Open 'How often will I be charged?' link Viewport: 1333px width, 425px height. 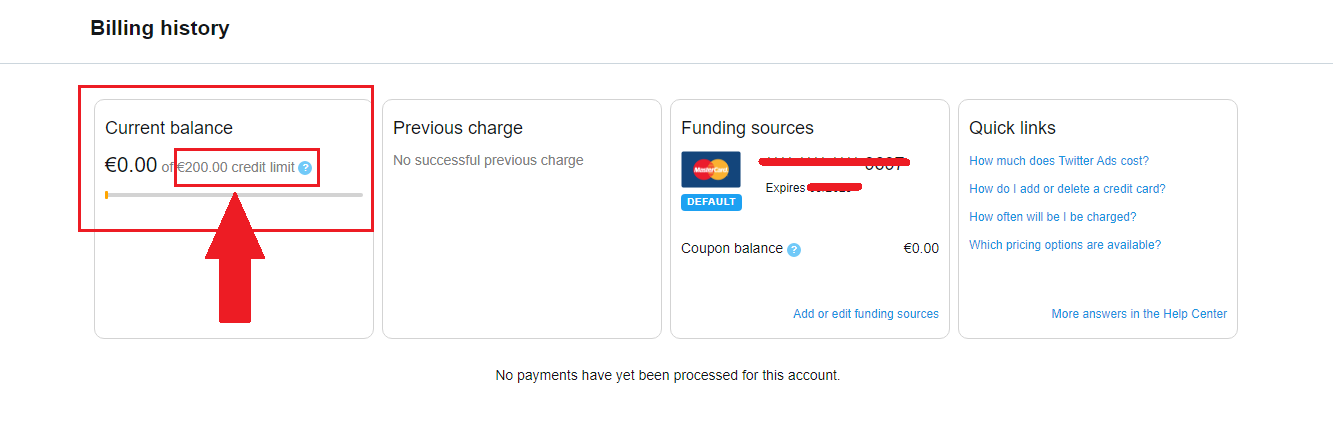1052,217
